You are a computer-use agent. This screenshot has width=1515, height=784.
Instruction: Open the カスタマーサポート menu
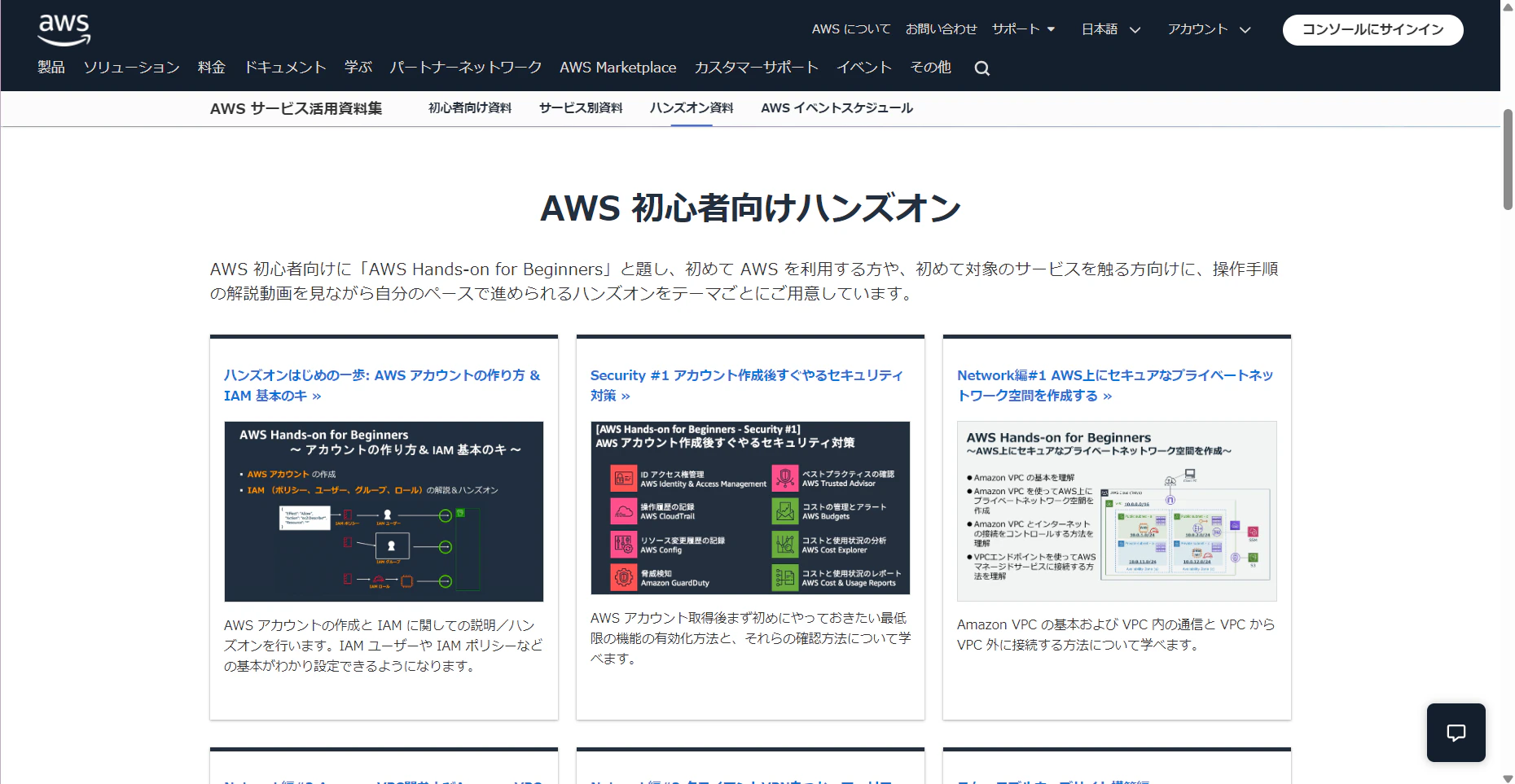coord(757,68)
